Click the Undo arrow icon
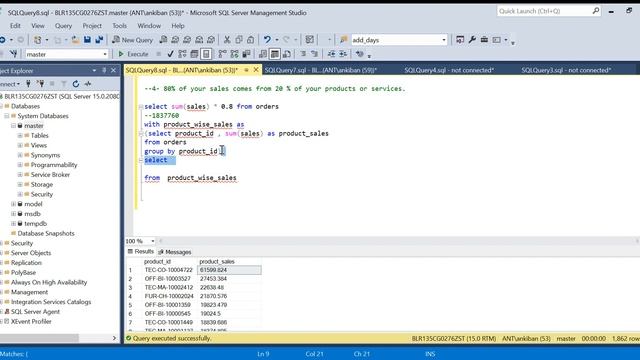The image size is (640, 360). coord(267,40)
